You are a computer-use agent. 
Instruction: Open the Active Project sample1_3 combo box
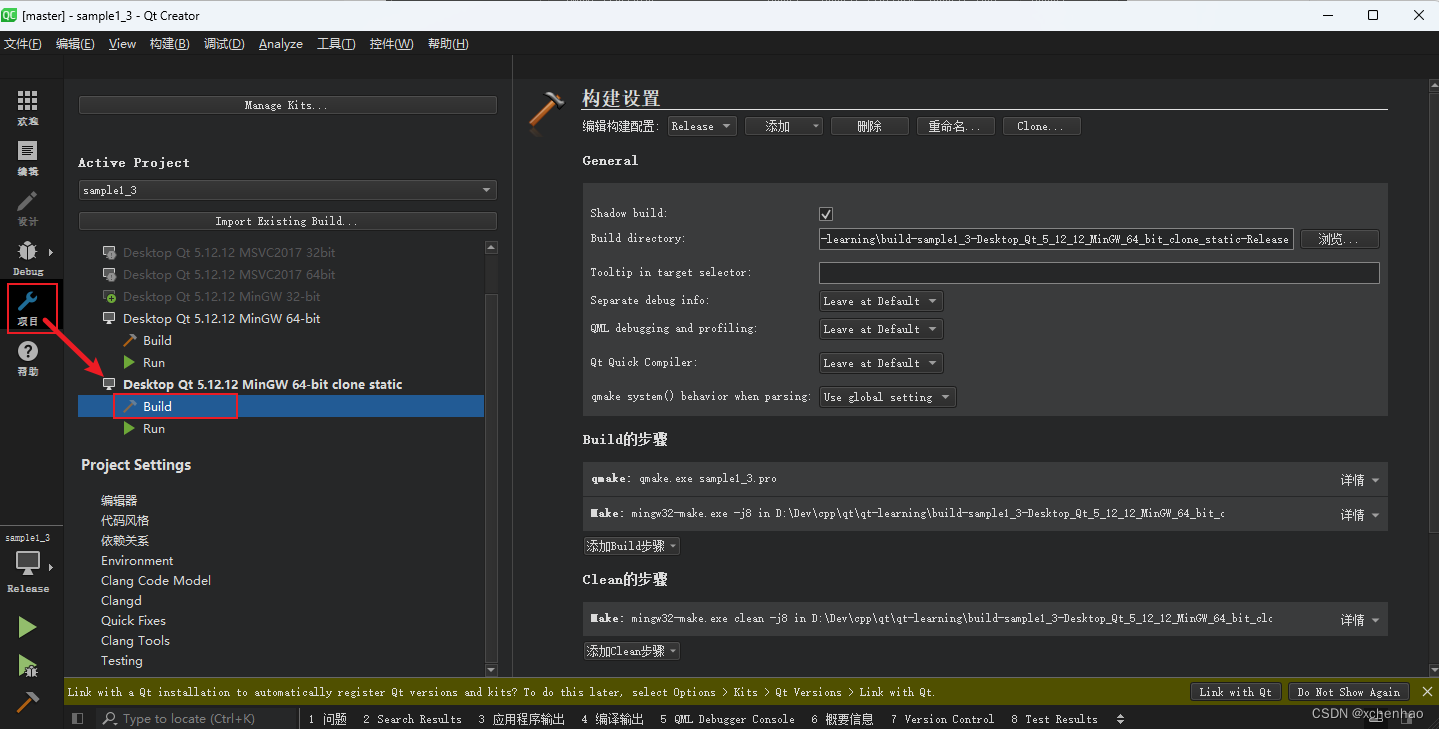coord(287,190)
